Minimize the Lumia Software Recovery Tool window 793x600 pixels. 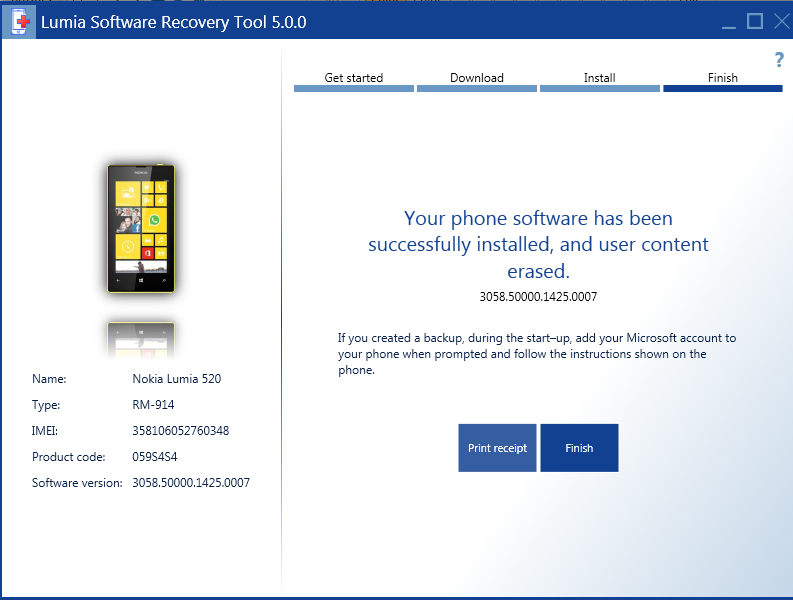(728, 21)
